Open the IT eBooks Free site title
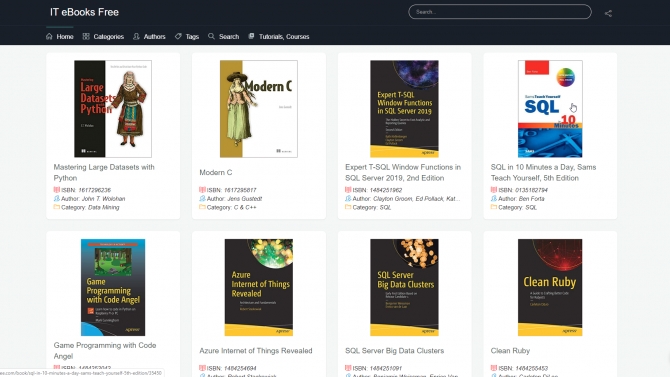Screen dimensions: 670x377 [84, 12]
